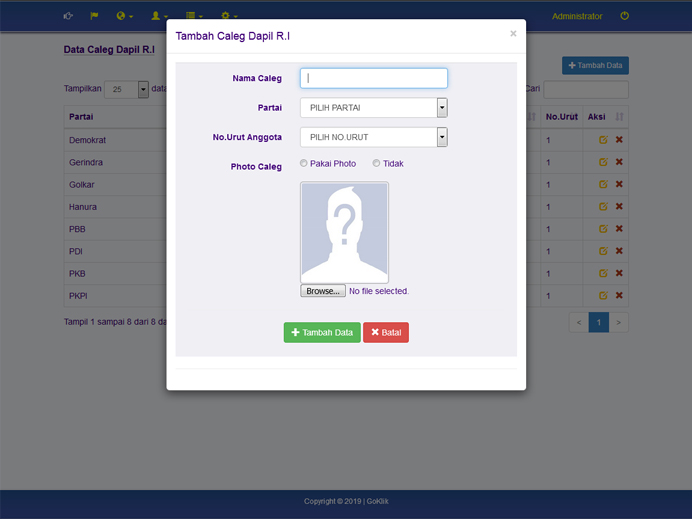692x519 pixels.
Task: Click edit icon in the Demokrat row
Action: 603,140
